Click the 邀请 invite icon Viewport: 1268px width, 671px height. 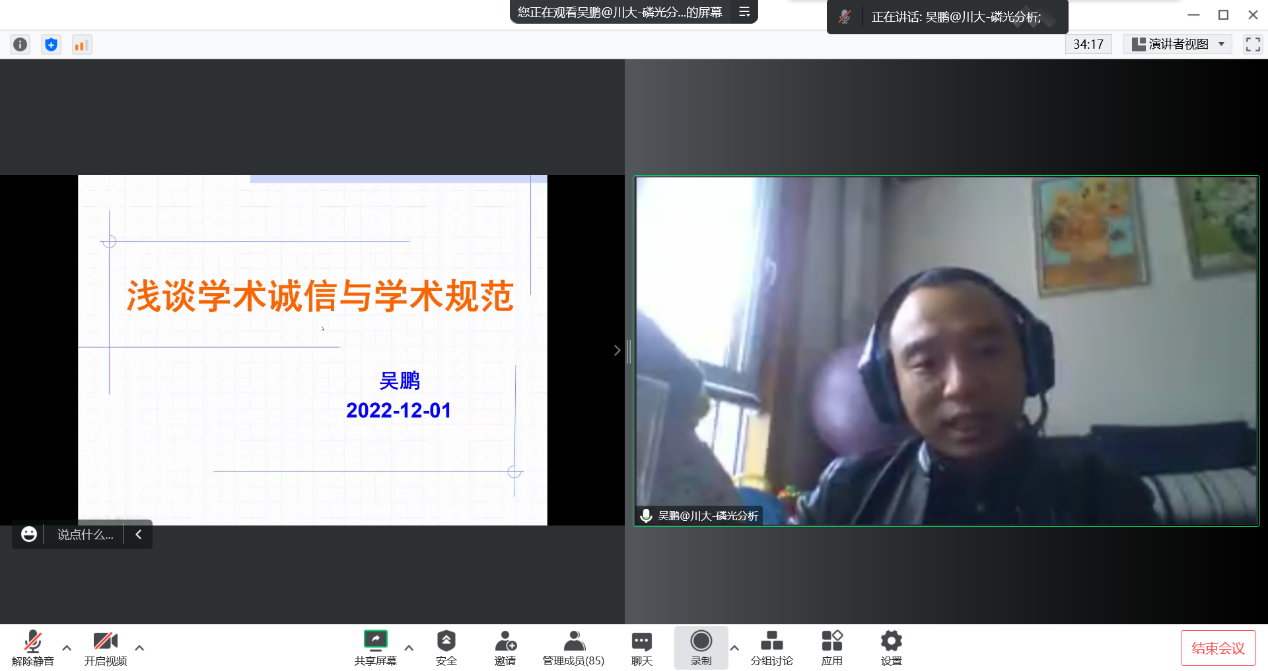pos(505,647)
